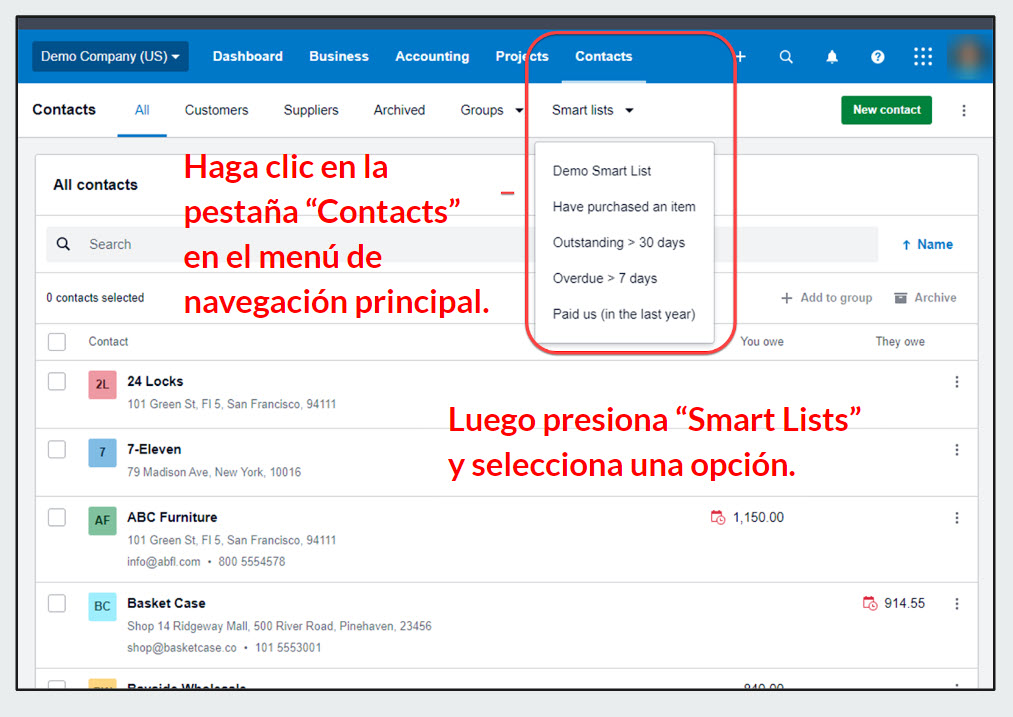Choose "Overdue > 7 days" smart list
The height and width of the screenshot is (717, 1013).
point(605,278)
